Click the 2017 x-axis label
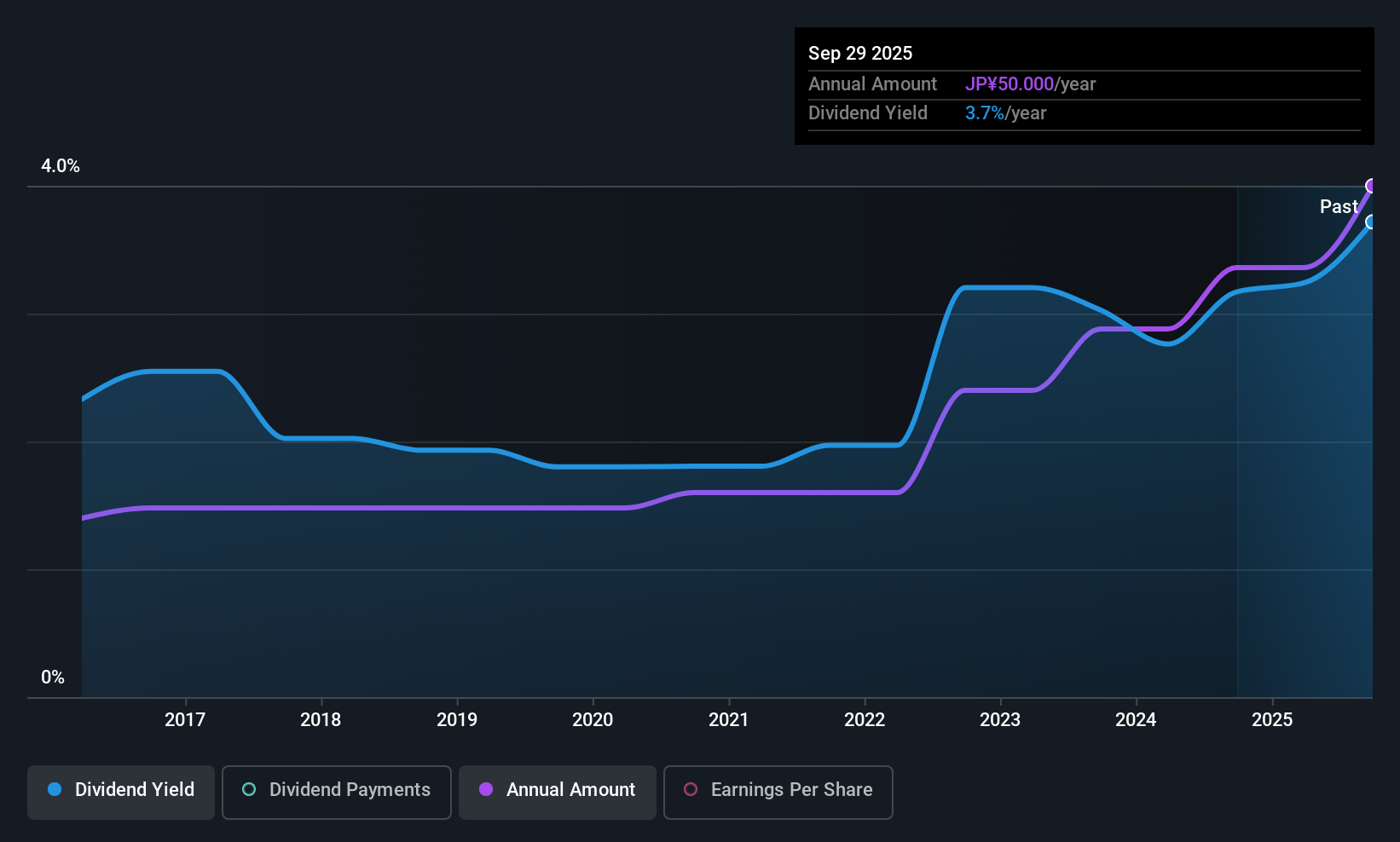Image resolution: width=1400 pixels, height=842 pixels. (185, 720)
